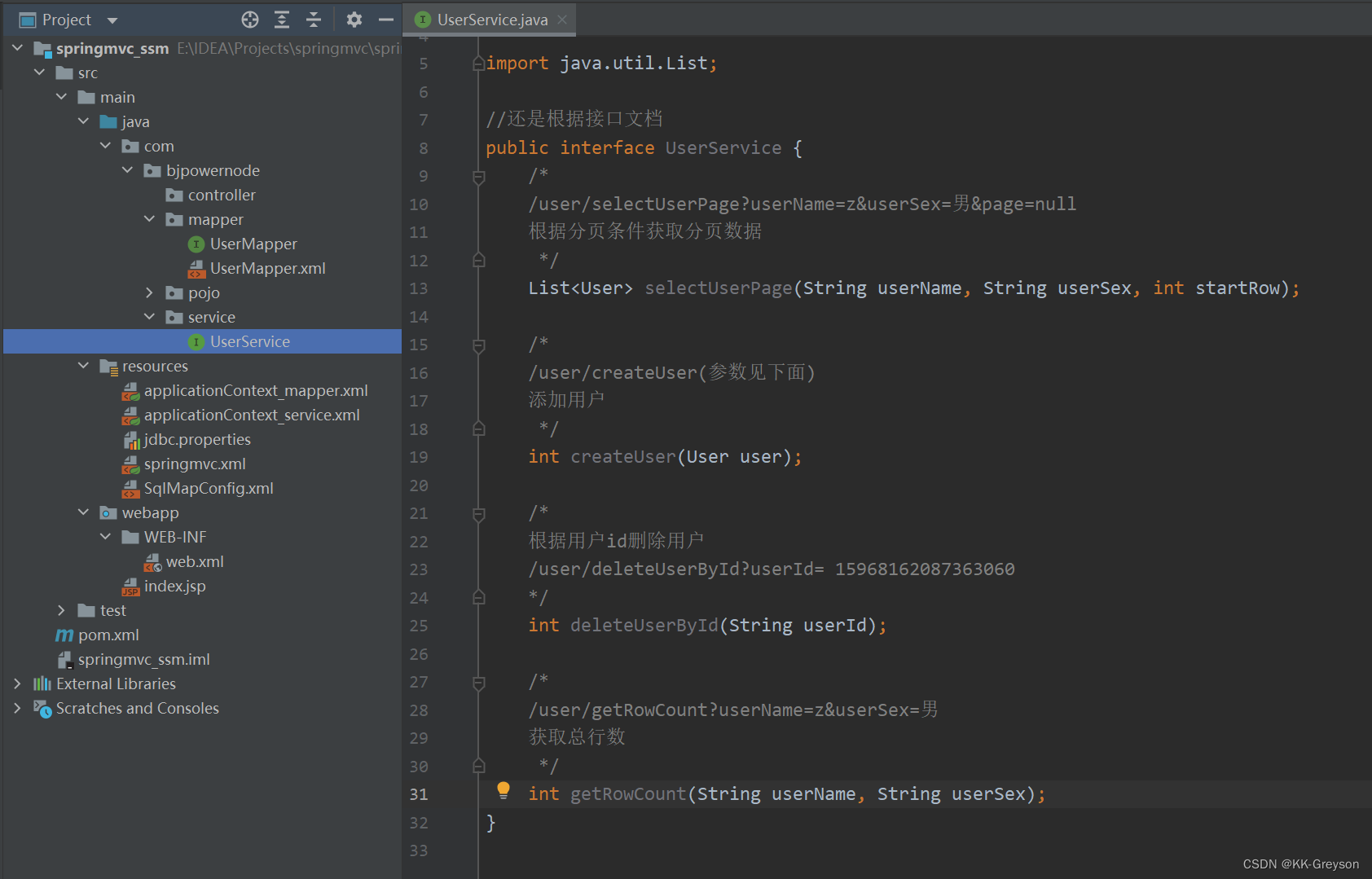Screen dimensions: 1372x879
Task: Click line number 13 in the gutter
Action: coord(419,288)
